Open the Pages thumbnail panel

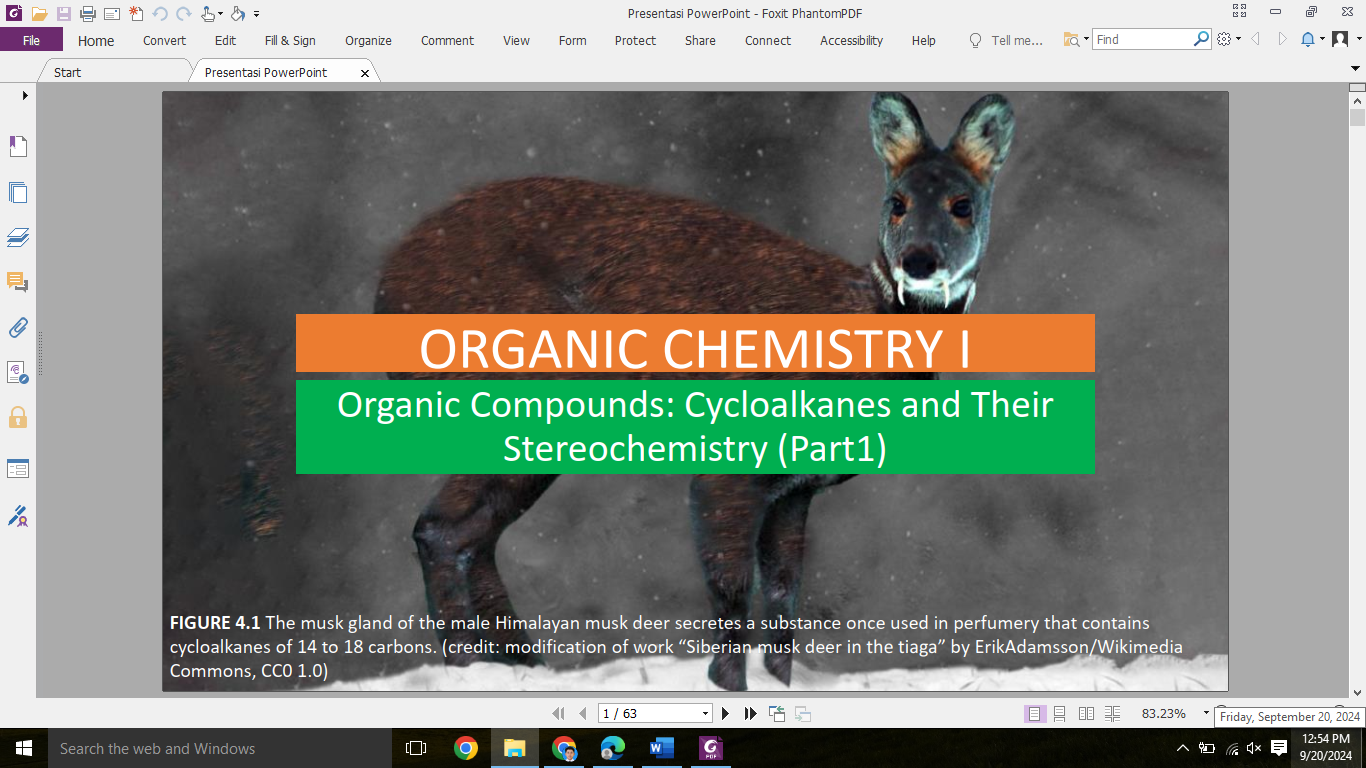(x=18, y=193)
